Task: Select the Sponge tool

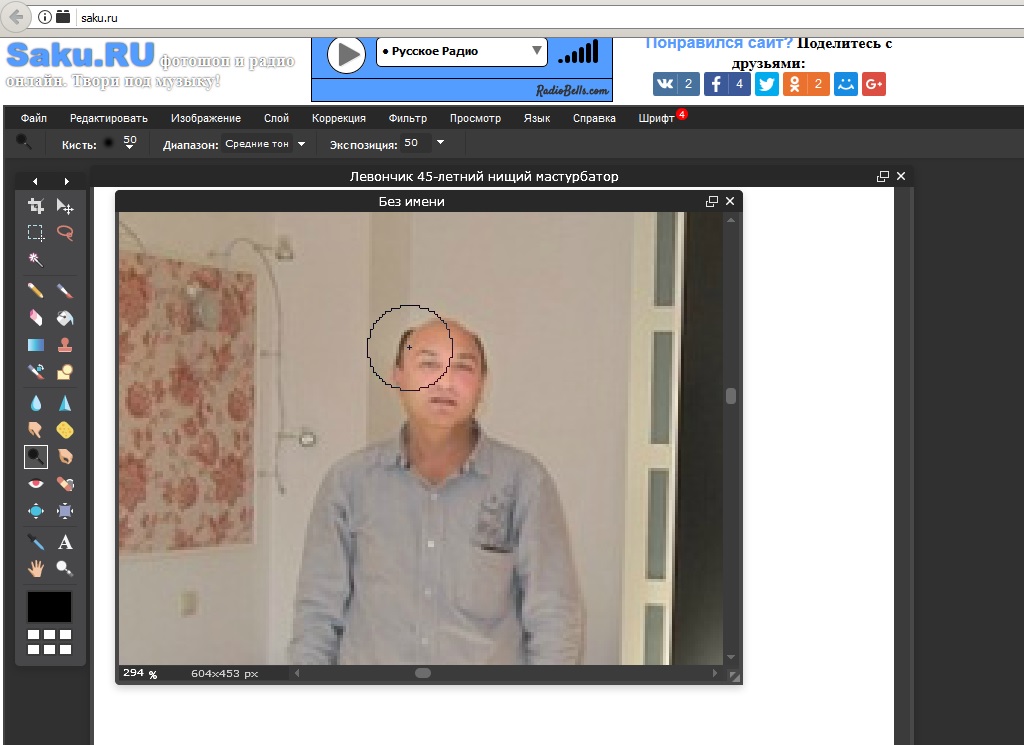Action: point(65,430)
